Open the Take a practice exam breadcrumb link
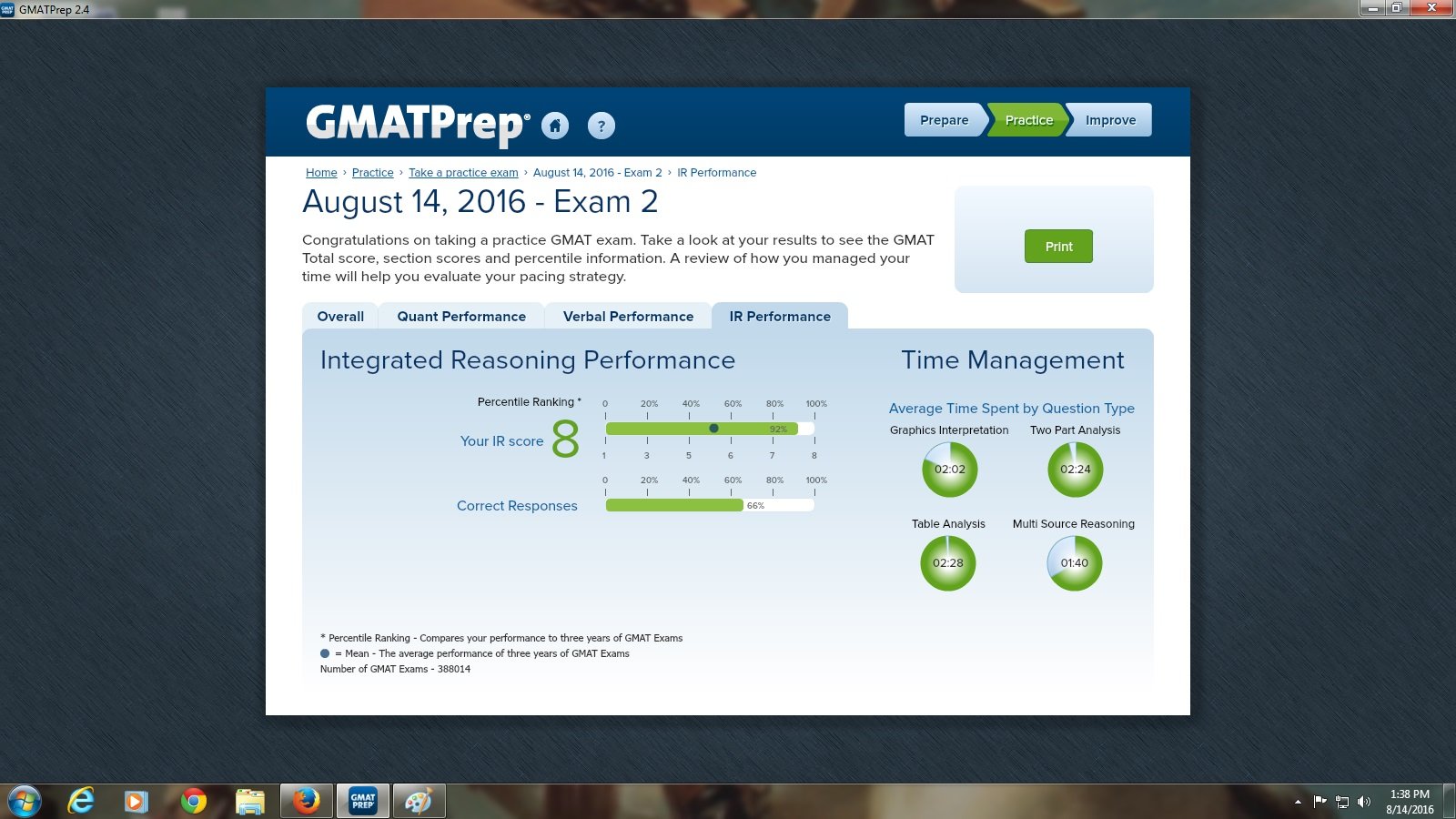 [x=463, y=172]
